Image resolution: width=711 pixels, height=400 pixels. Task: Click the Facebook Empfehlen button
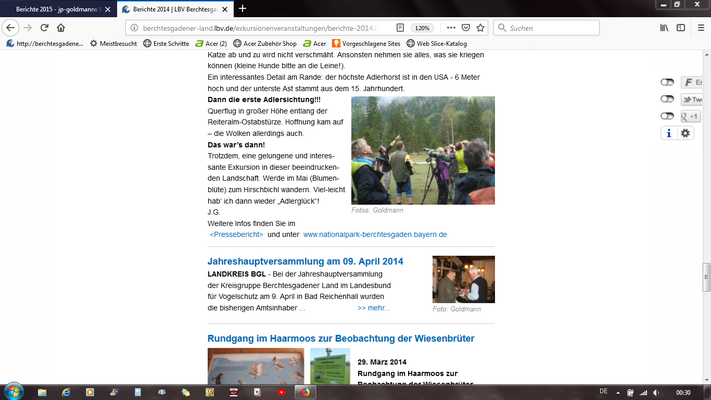coord(692,82)
